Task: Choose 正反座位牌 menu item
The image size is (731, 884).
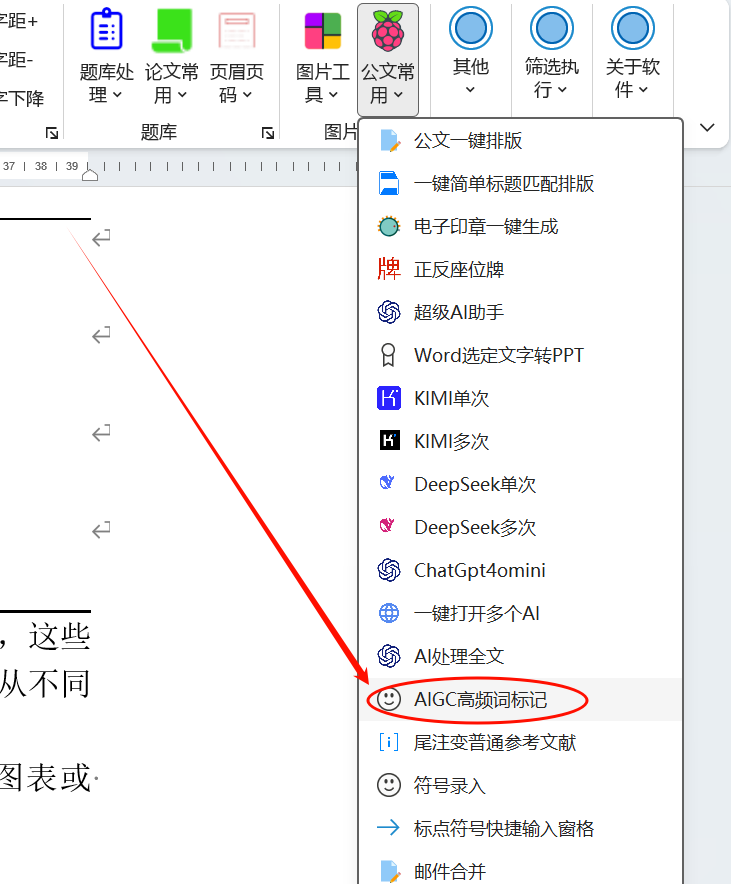Action: click(x=520, y=269)
